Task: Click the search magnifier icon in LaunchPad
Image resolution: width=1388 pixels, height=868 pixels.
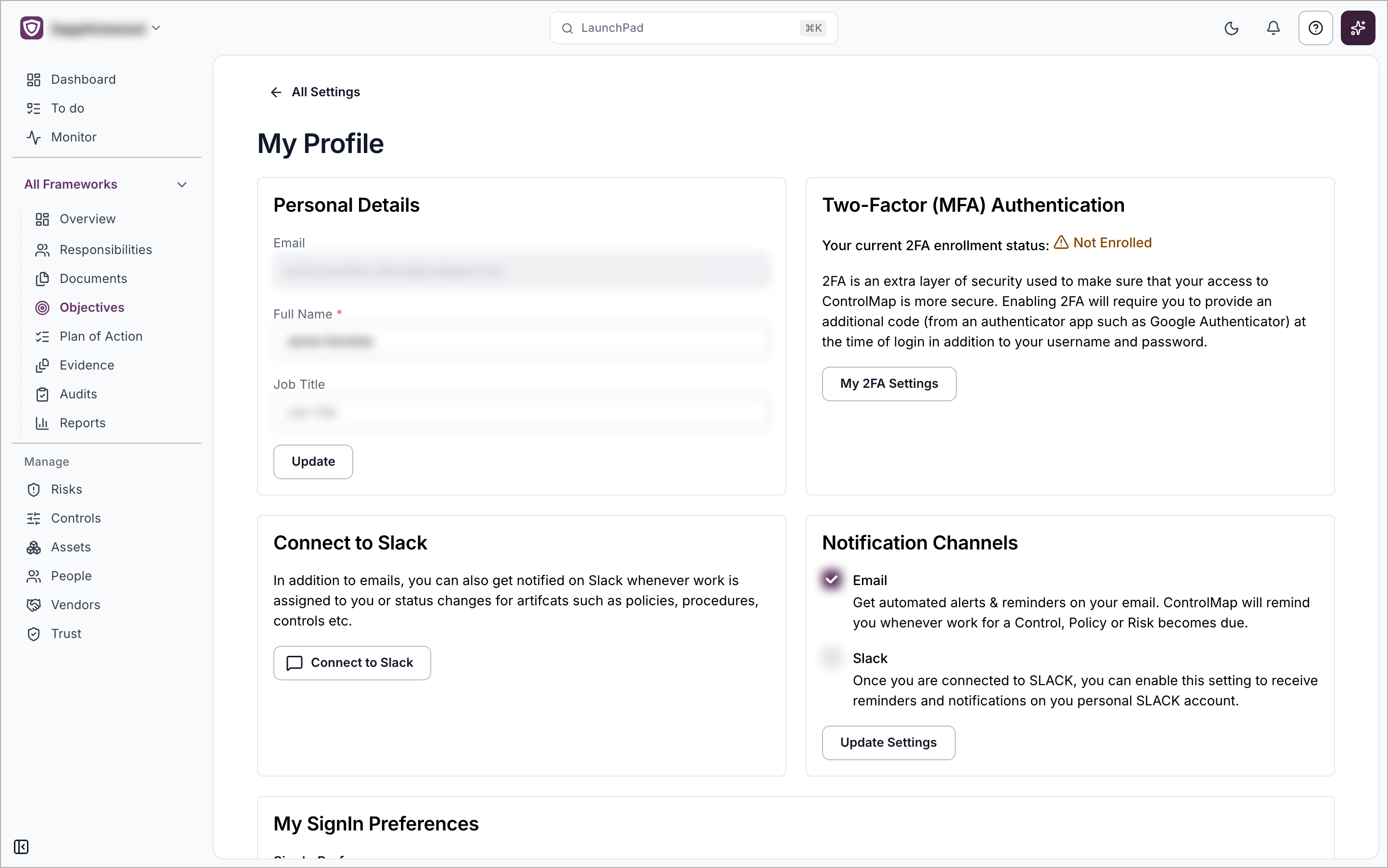Action: point(567,28)
